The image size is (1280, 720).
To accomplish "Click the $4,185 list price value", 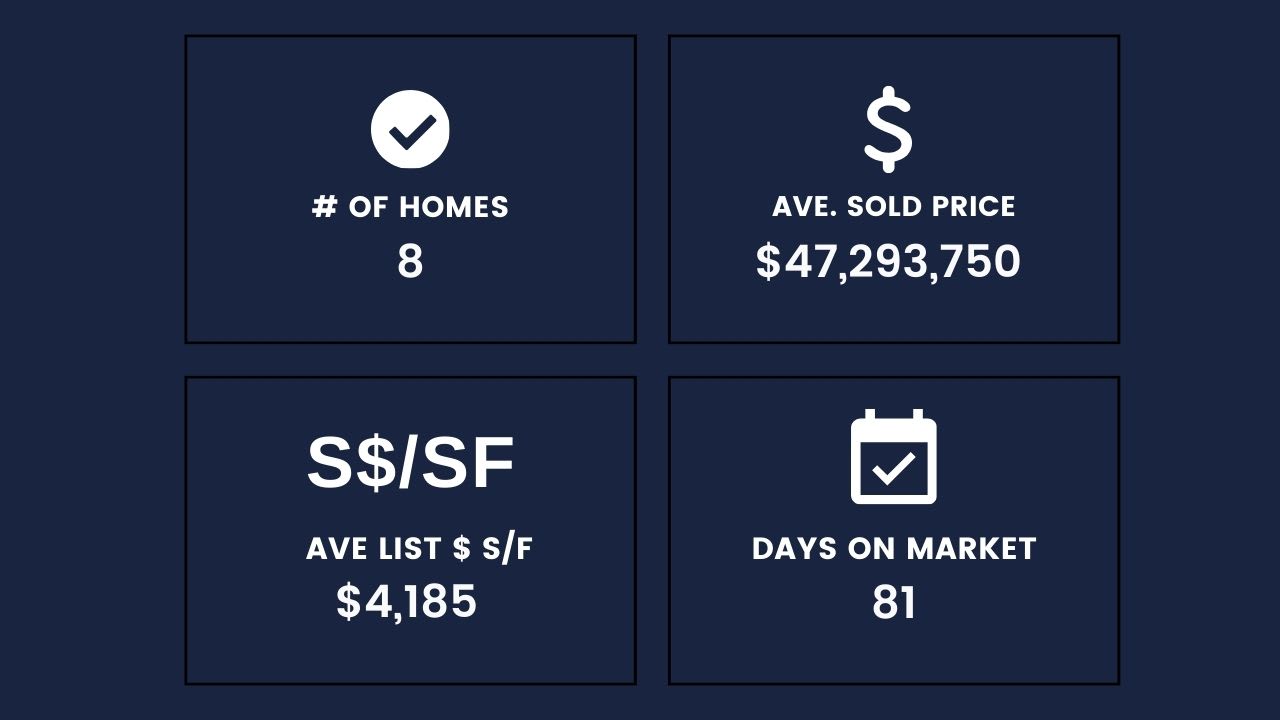I will pos(406,602).
